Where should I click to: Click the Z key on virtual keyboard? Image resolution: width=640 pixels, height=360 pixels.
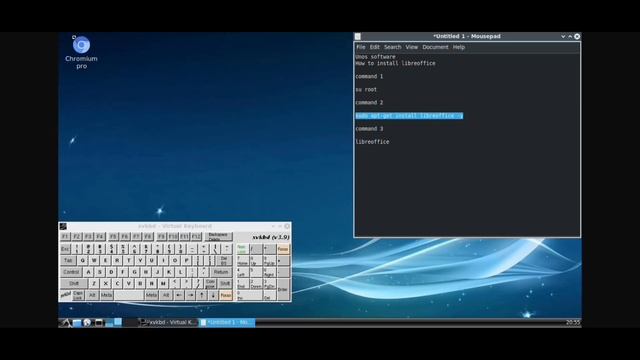pyautogui.click(x=94, y=283)
